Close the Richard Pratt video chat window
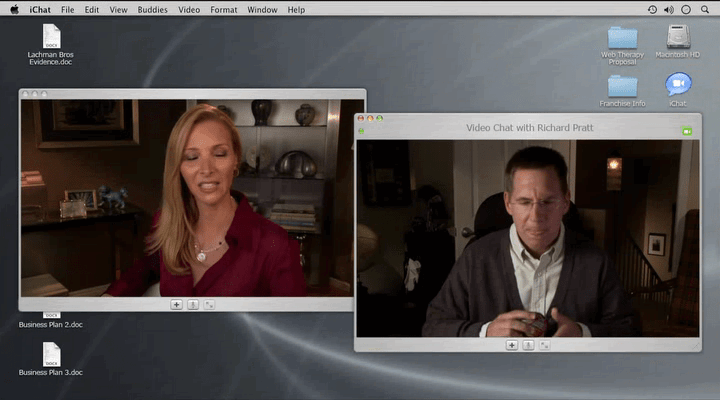Screen dimensions: 720x400 point(361,118)
